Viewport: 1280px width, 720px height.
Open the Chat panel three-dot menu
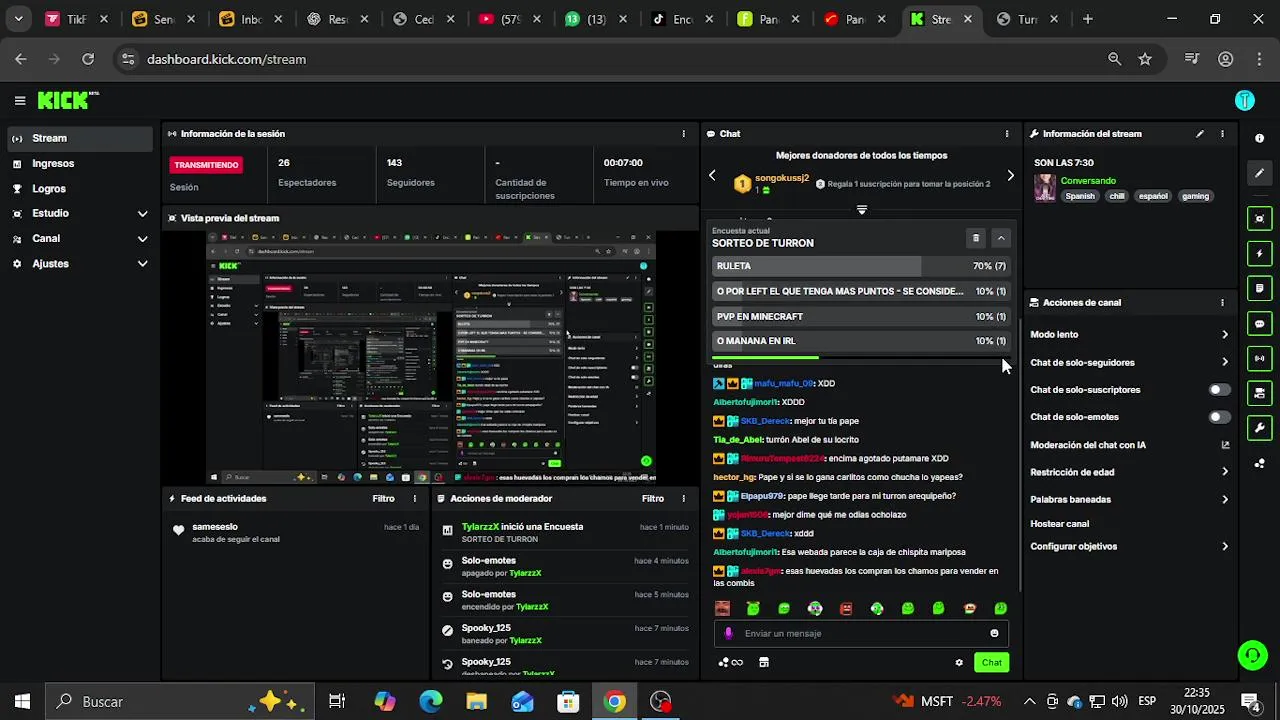coord(1007,134)
